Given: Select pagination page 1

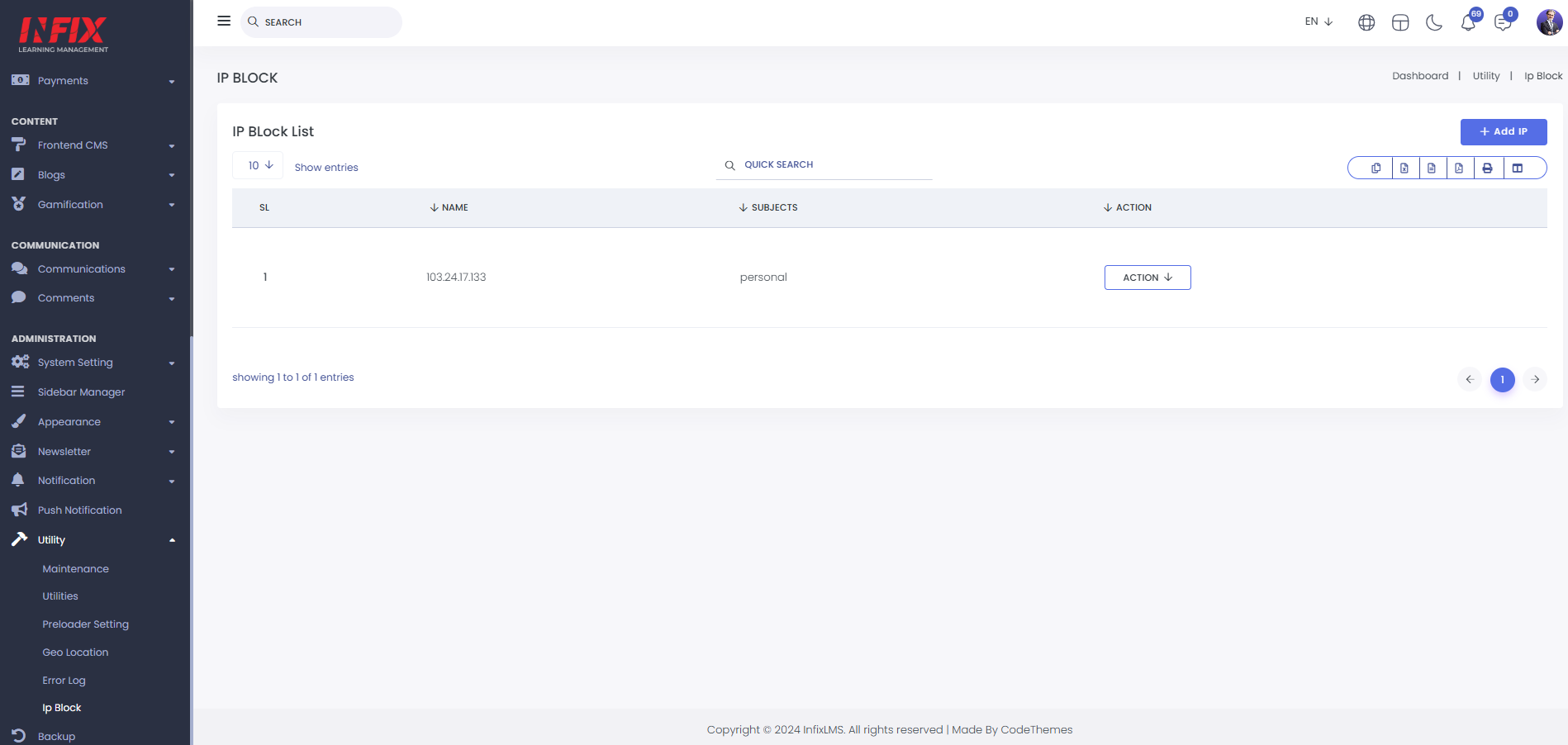Looking at the screenshot, I should (x=1503, y=379).
